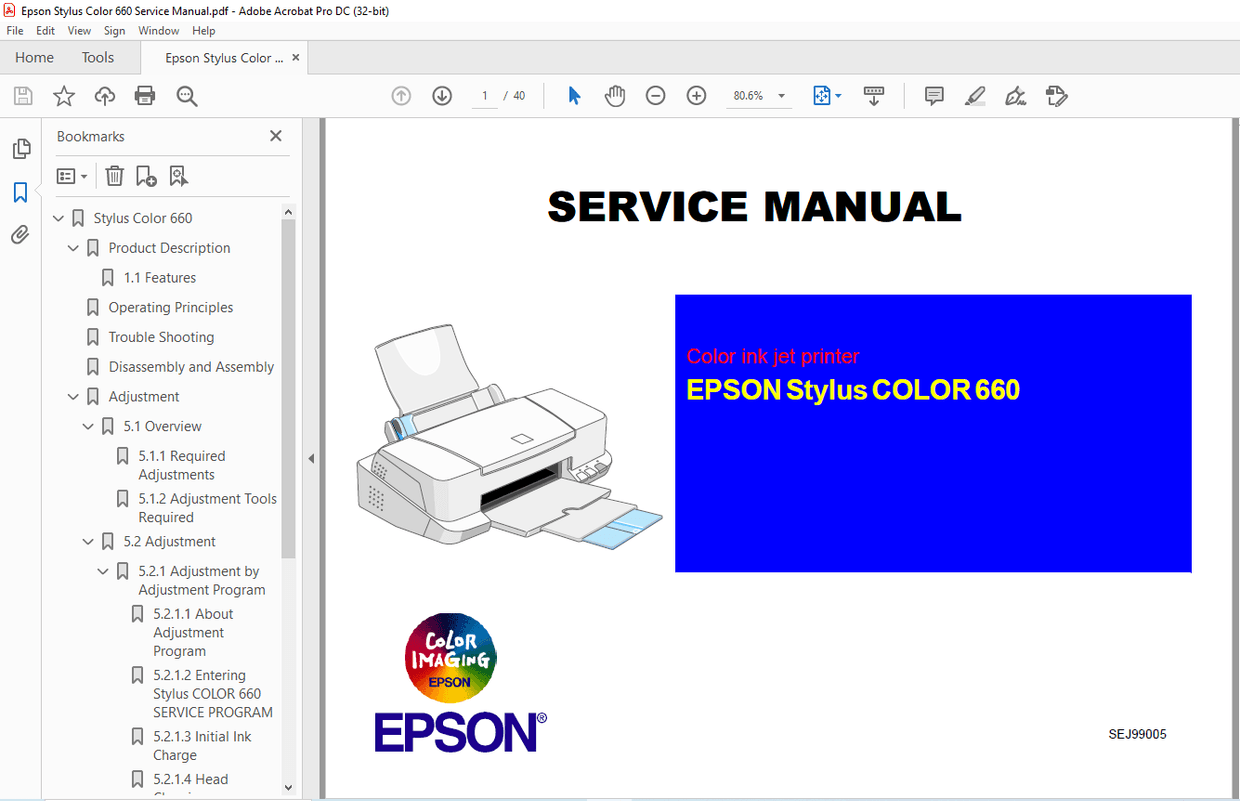The width and height of the screenshot is (1240, 801).
Task: Switch to the Tools tab
Action: (97, 57)
